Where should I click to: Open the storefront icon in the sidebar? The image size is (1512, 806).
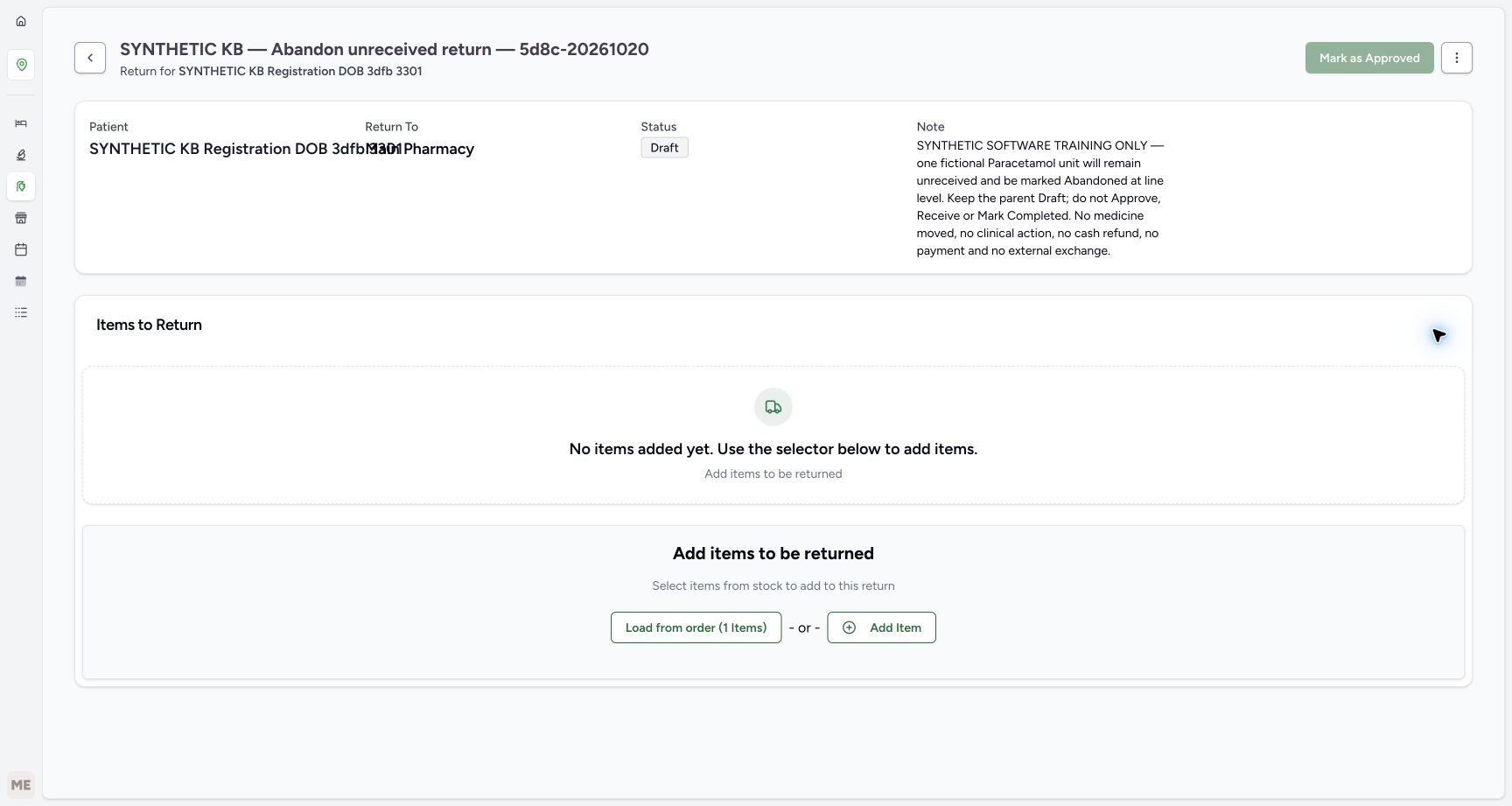click(x=21, y=218)
